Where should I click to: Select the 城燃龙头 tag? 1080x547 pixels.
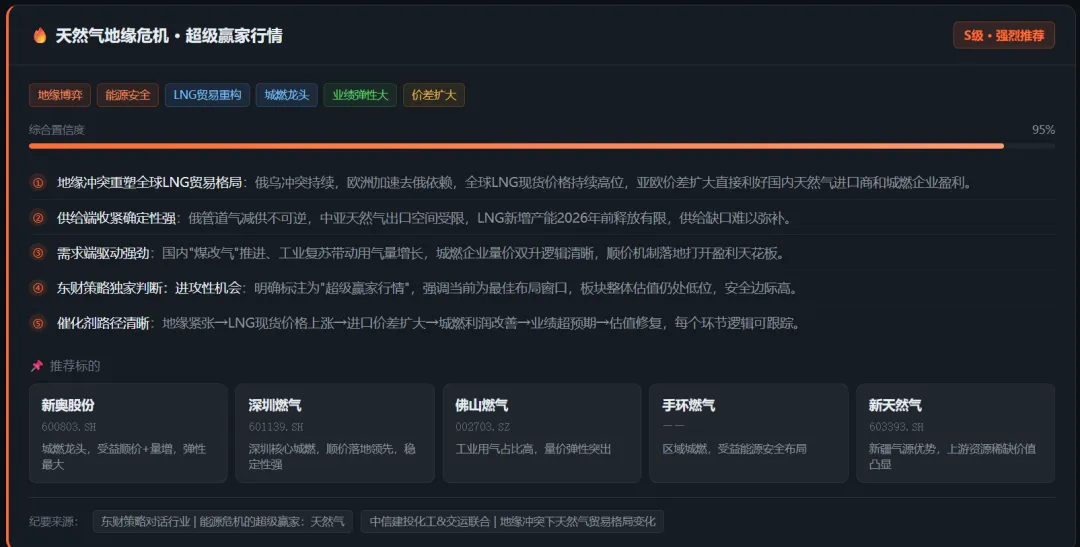click(x=287, y=95)
